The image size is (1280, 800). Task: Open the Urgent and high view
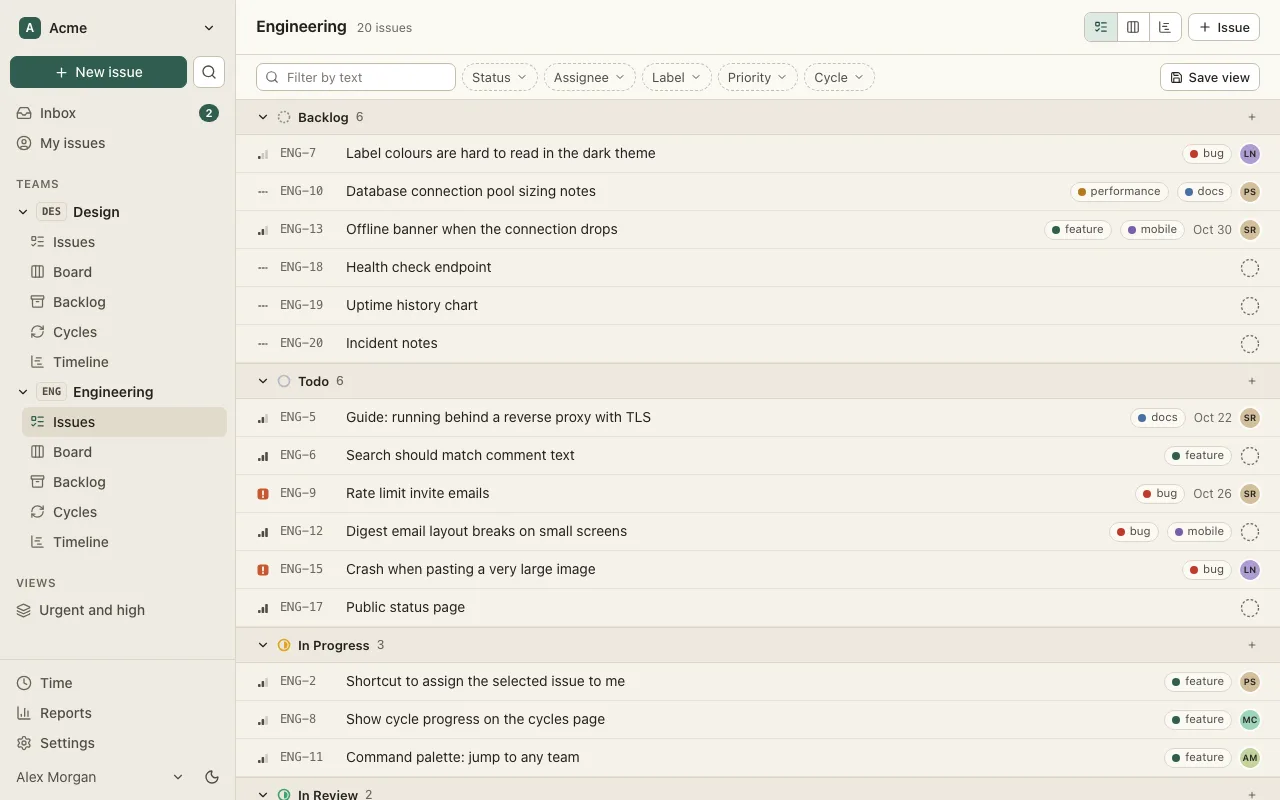118,610
